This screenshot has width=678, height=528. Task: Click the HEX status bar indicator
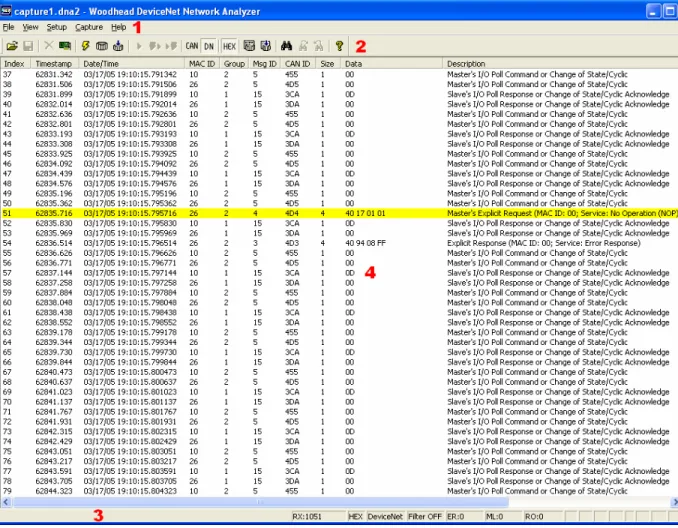coord(355,516)
